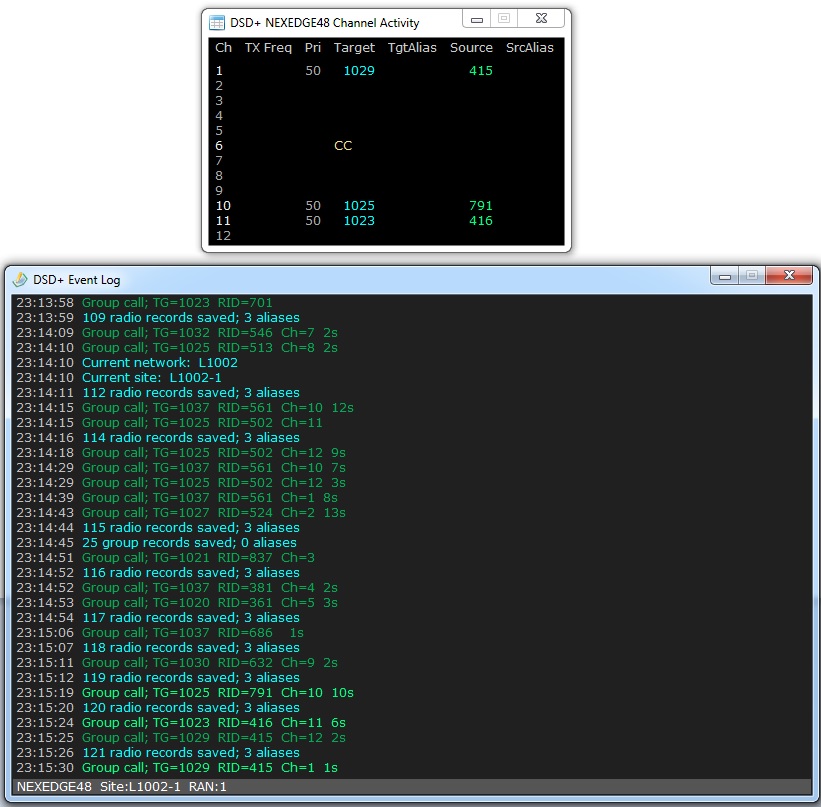Select source 416 in Channel Activity table

[x=481, y=221]
